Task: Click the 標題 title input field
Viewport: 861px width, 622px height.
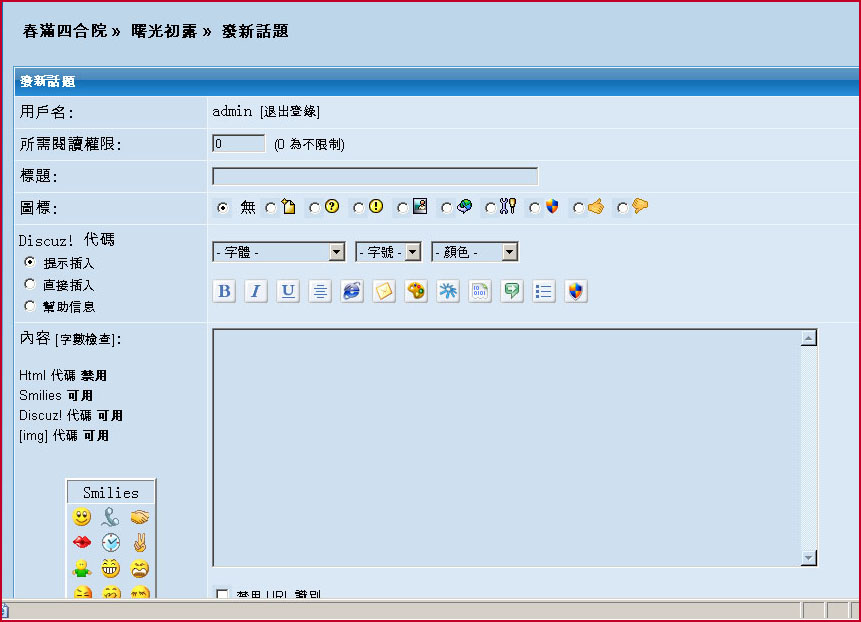Action: (x=375, y=177)
